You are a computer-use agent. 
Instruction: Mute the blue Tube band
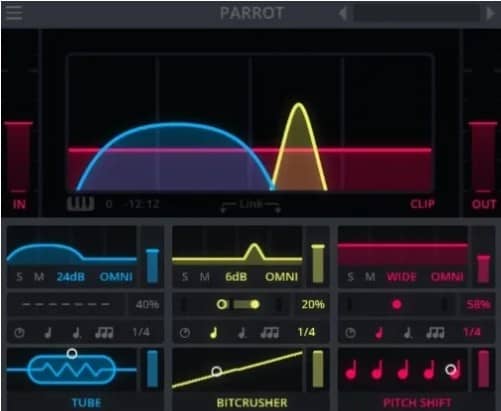click(x=39, y=277)
